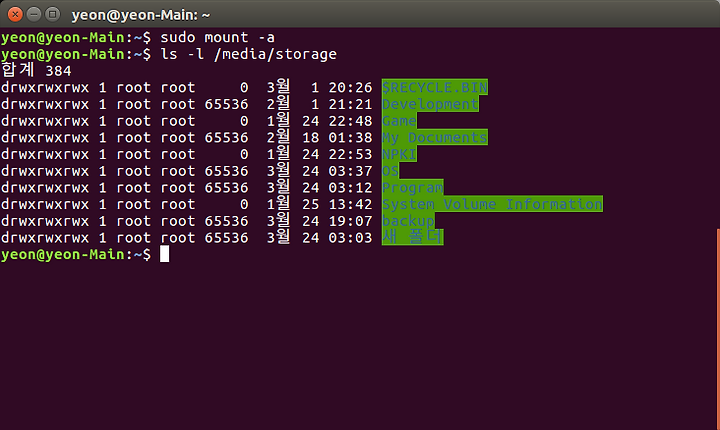Click the drwxrwxrwx permissions in the $RECYCLE.BIN row

[x=45, y=87]
